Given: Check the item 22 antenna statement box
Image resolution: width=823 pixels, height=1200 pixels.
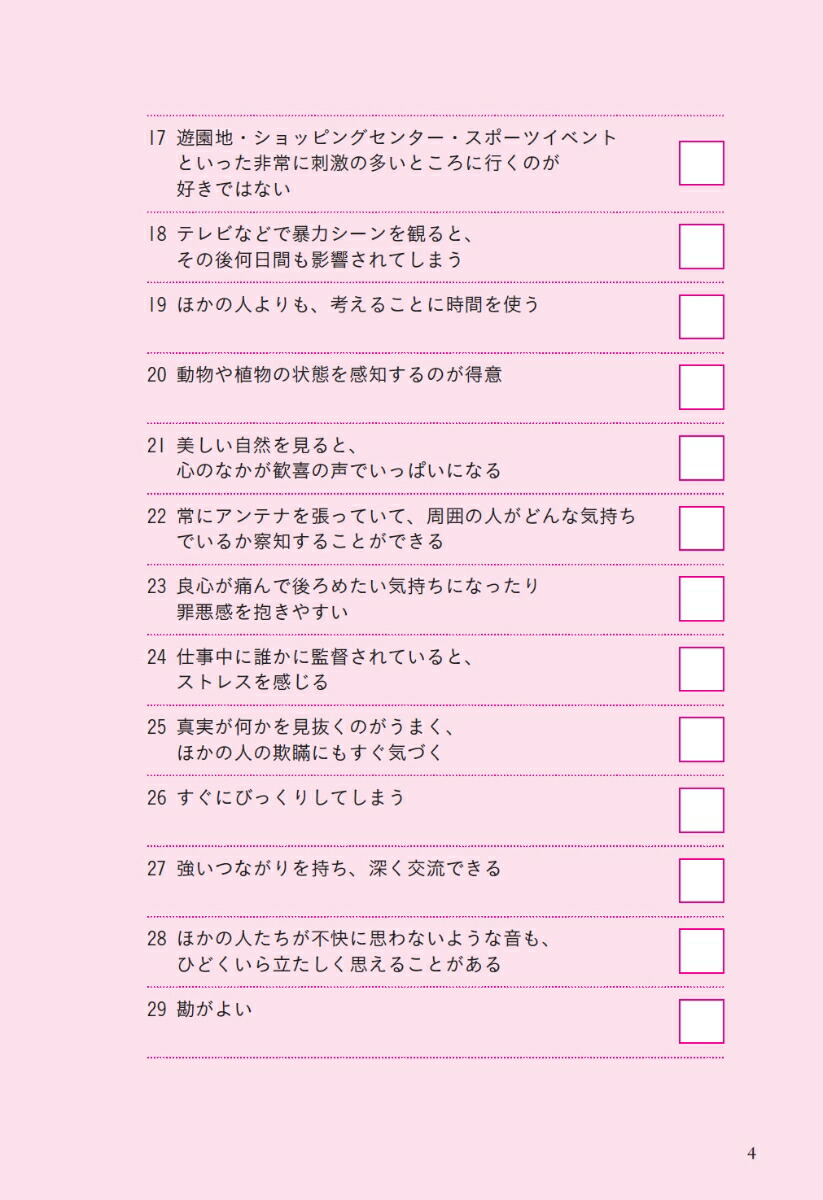Looking at the screenshot, I should (701, 528).
